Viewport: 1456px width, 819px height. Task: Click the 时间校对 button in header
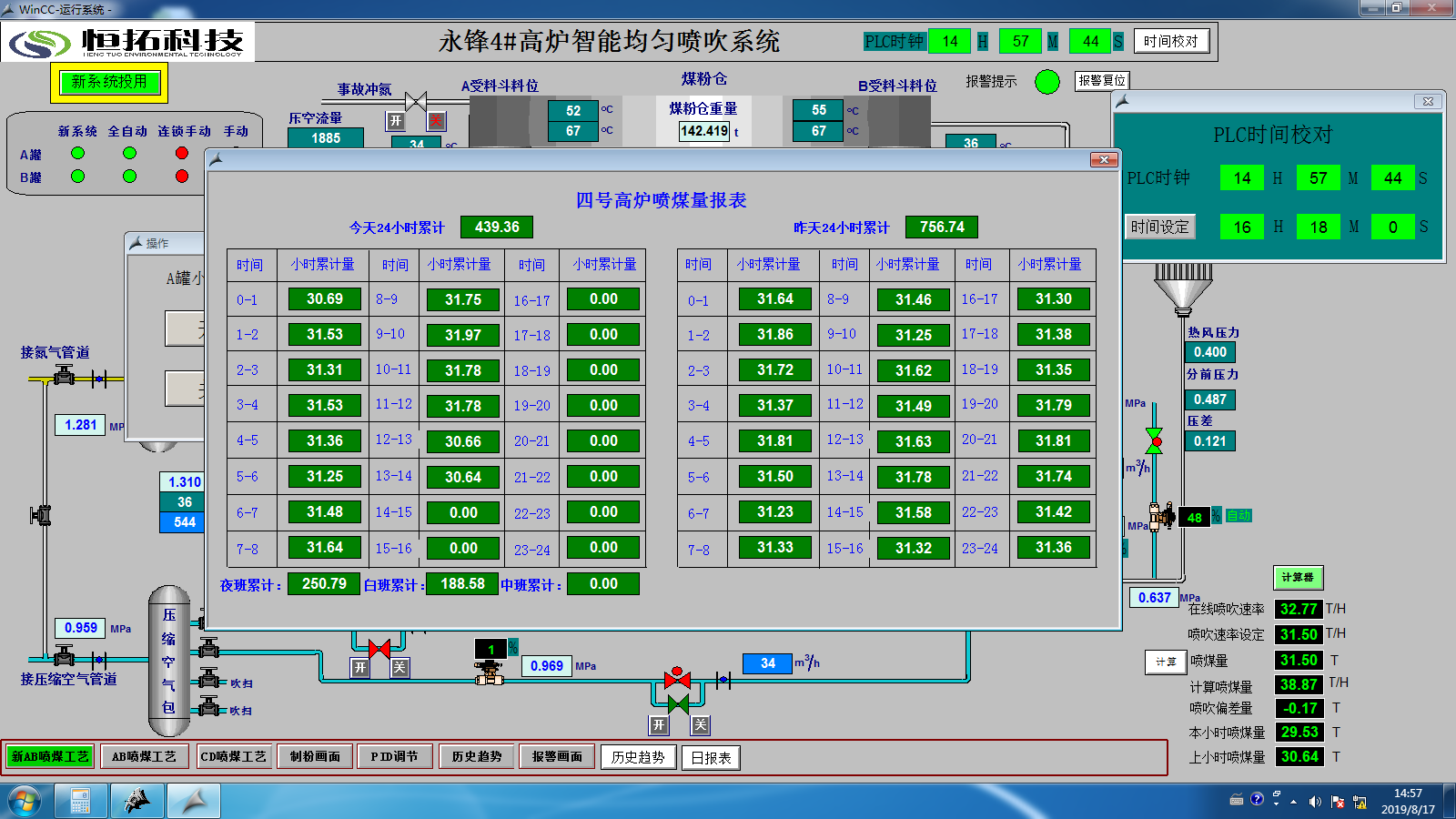[x=1171, y=41]
